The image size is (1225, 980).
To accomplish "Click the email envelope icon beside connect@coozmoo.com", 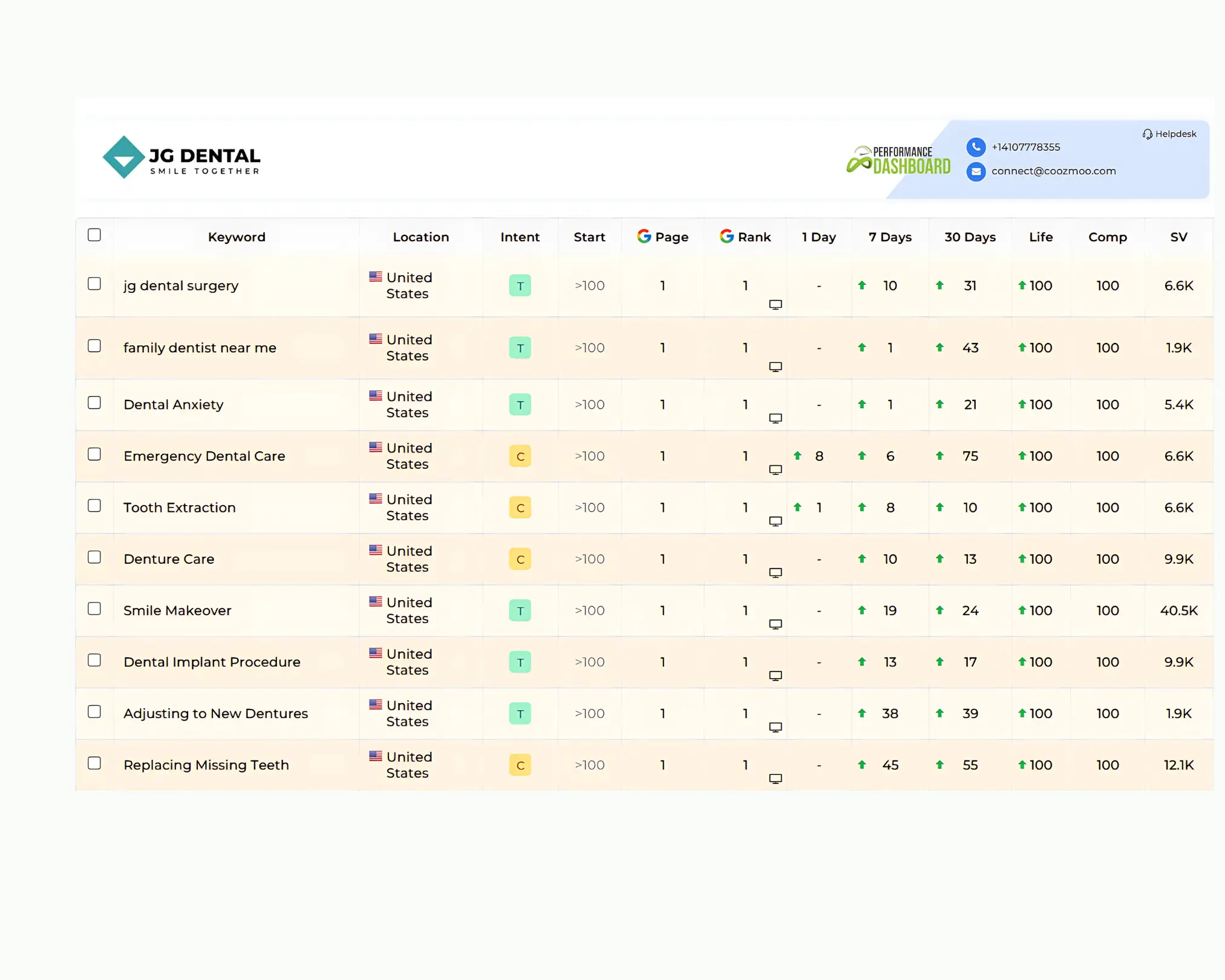I will pyautogui.click(x=975, y=172).
